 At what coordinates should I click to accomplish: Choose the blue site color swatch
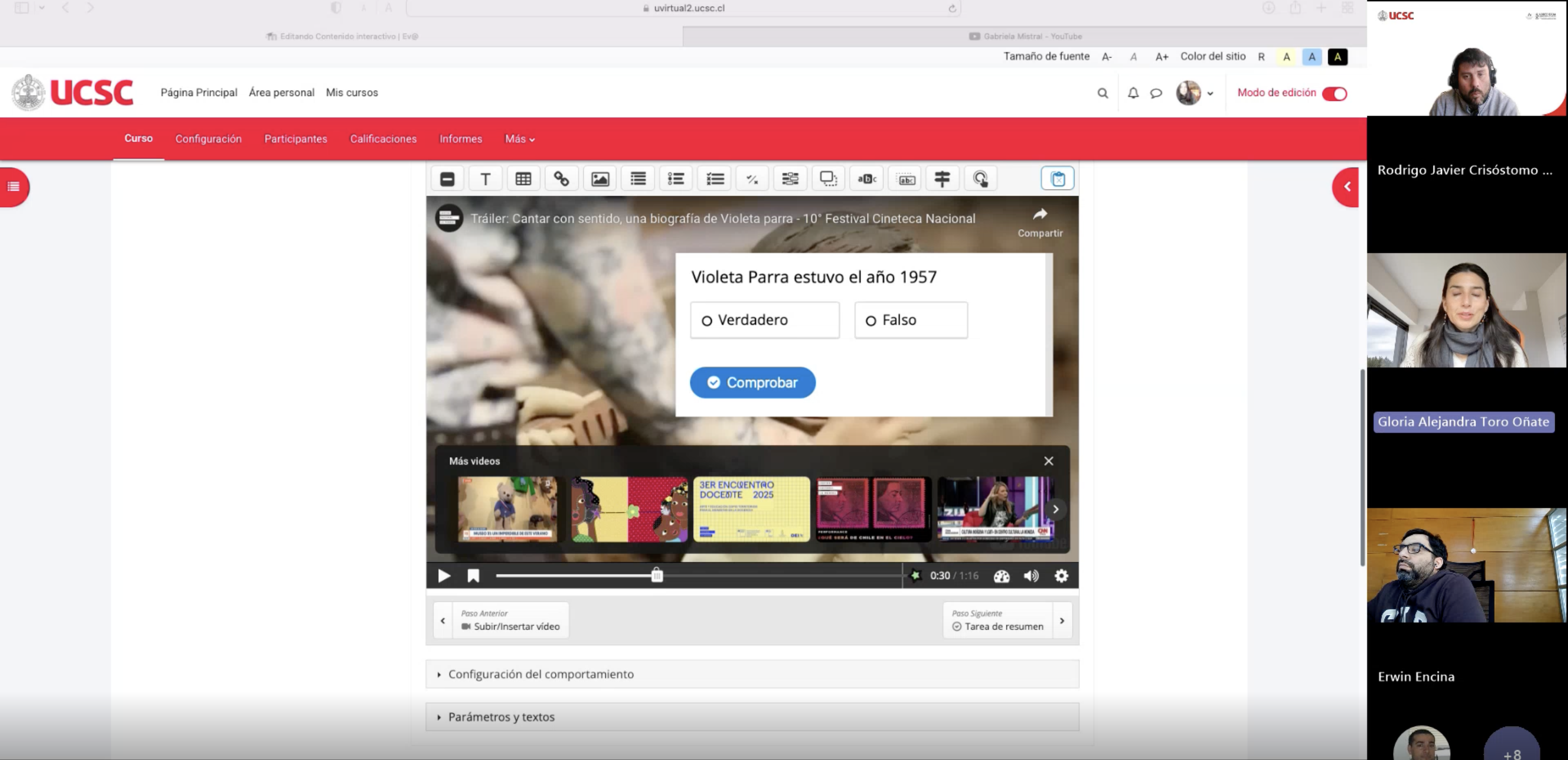[1312, 57]
